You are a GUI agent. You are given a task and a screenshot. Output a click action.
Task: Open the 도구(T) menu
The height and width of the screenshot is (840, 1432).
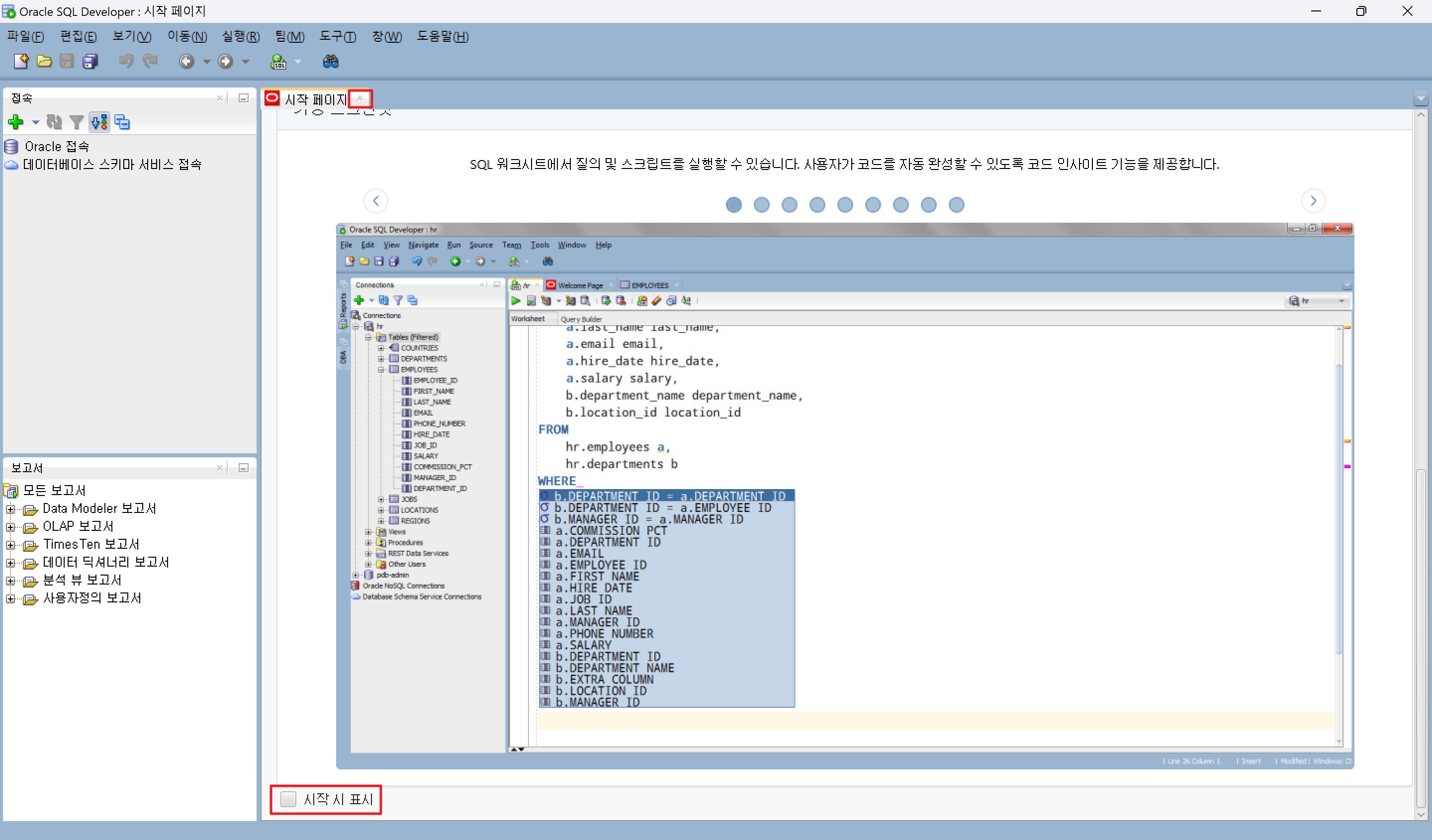point(338,37)
